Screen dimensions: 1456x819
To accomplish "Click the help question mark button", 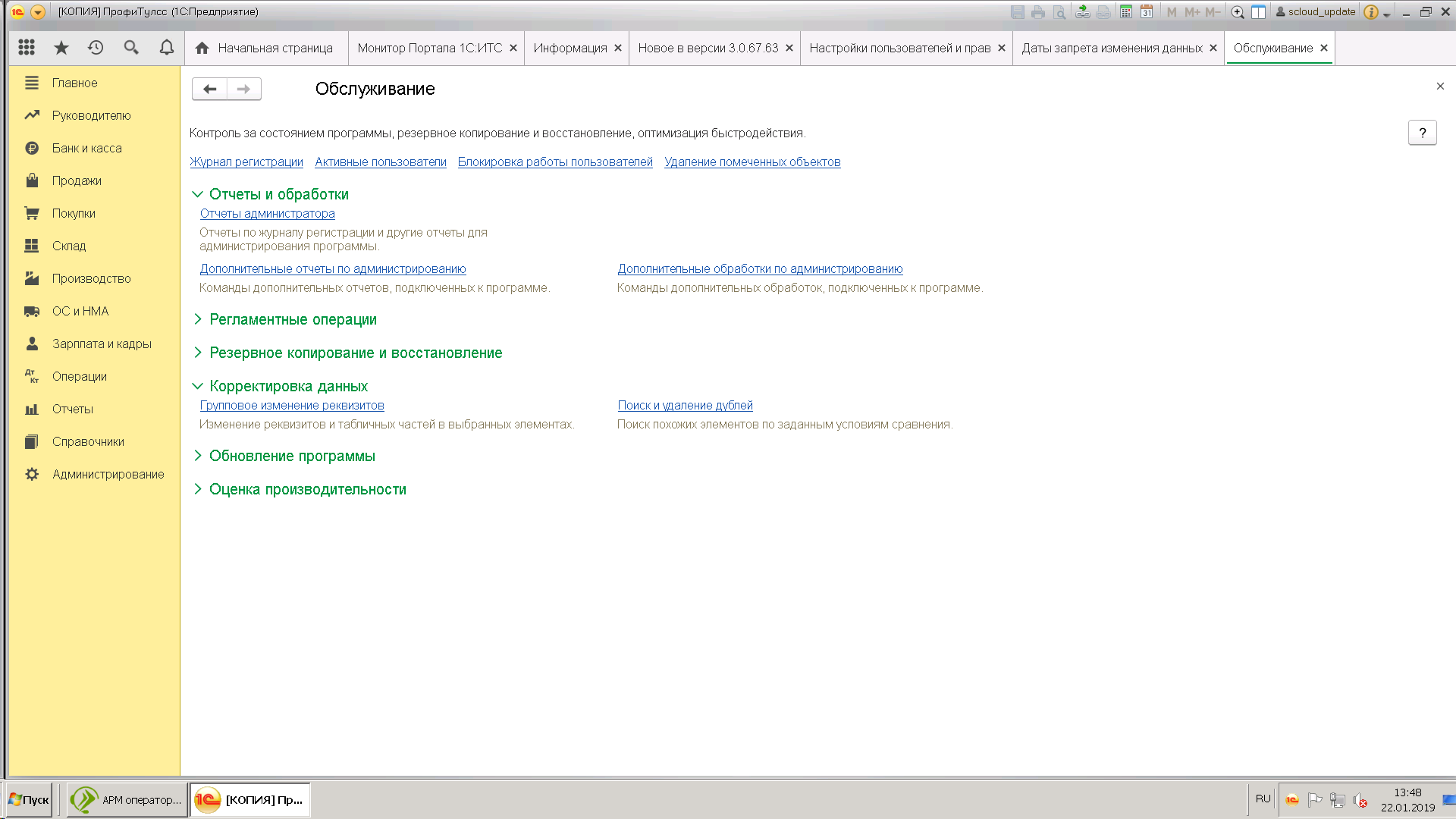I will 1422,133.
